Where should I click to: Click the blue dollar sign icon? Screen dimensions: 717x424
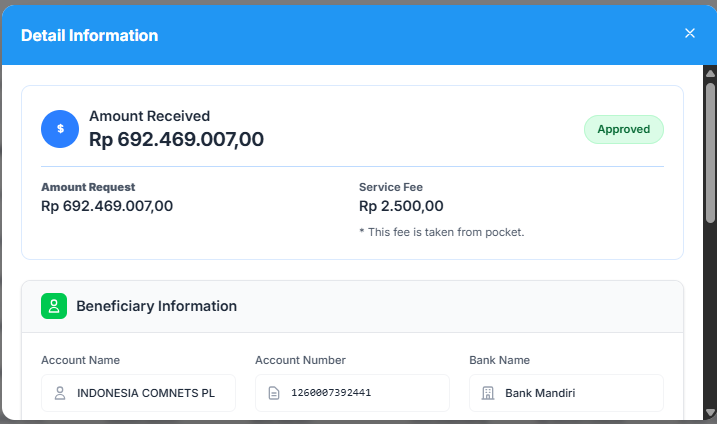coord(60,129)
